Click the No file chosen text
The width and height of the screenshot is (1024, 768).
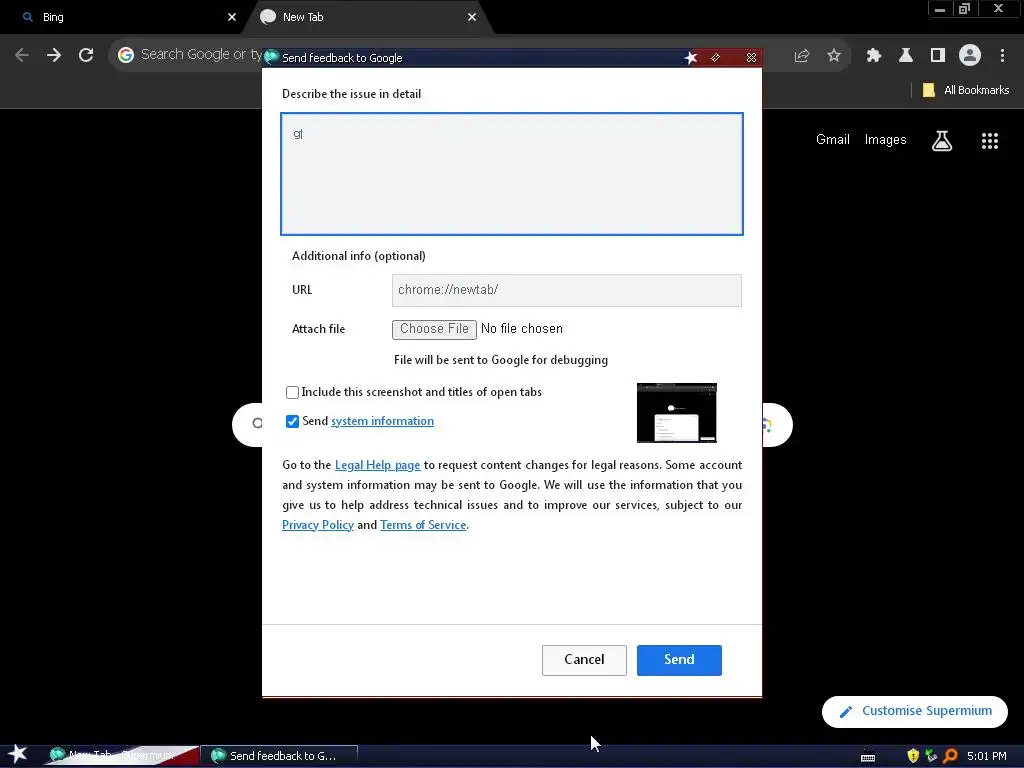pos(522,329)
